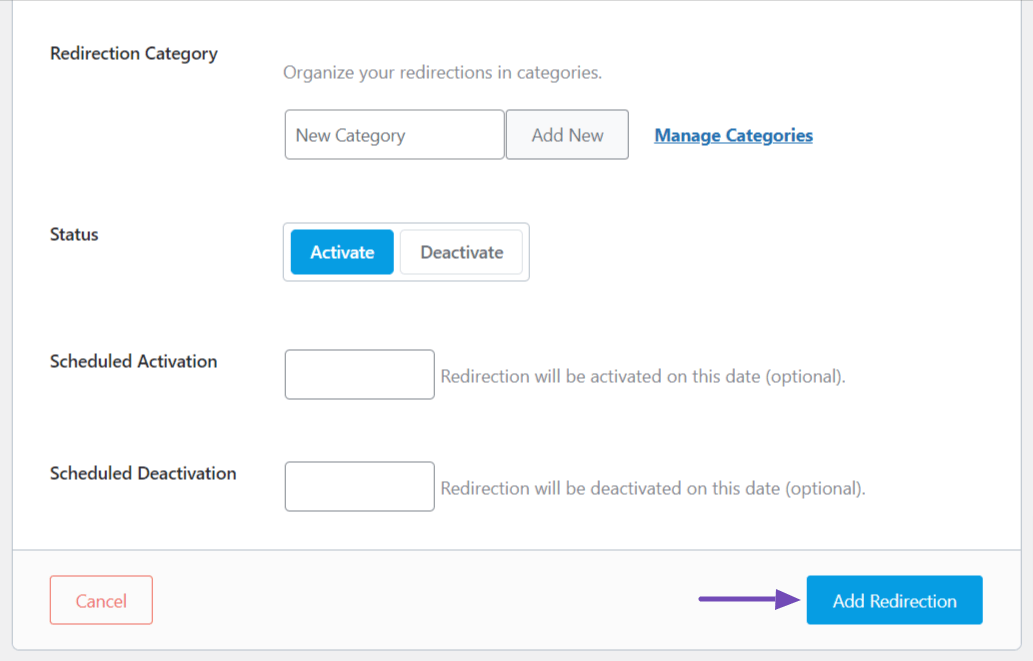
Task: Choose the white Deactivate status option
Action: point(461,252)
